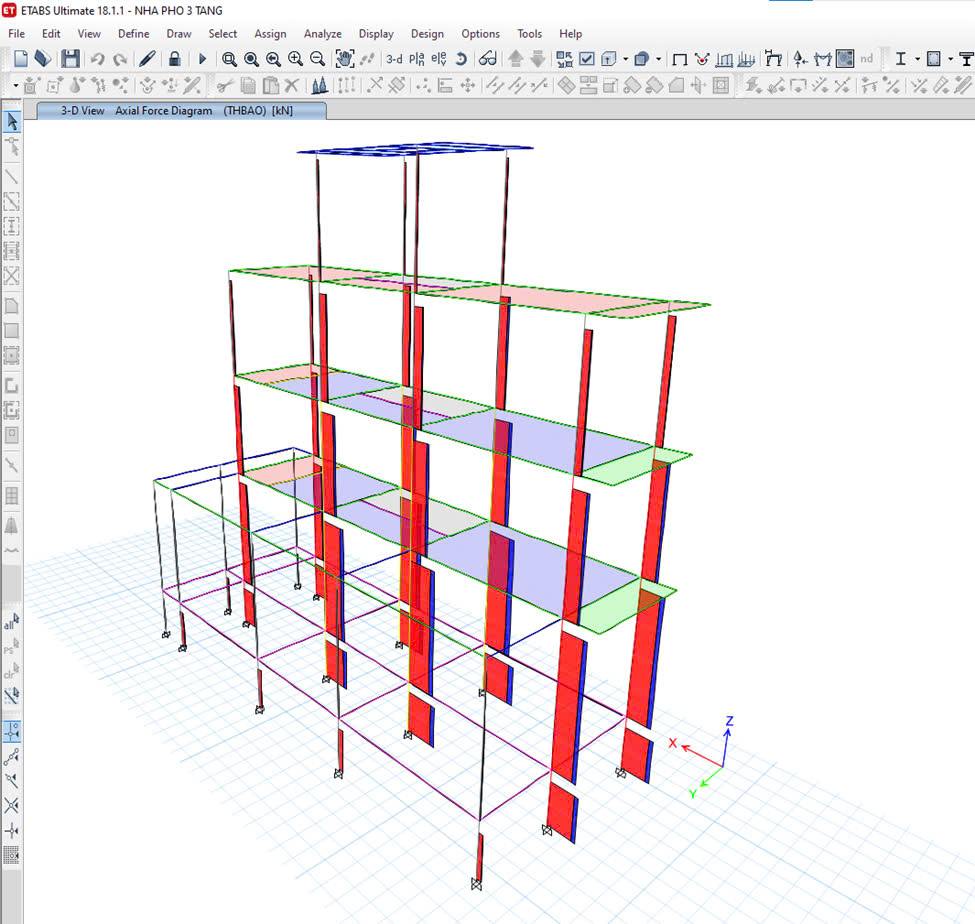Activate the pan hand tool
This screenshot has width=975, height=924.
tap(344, 58)
